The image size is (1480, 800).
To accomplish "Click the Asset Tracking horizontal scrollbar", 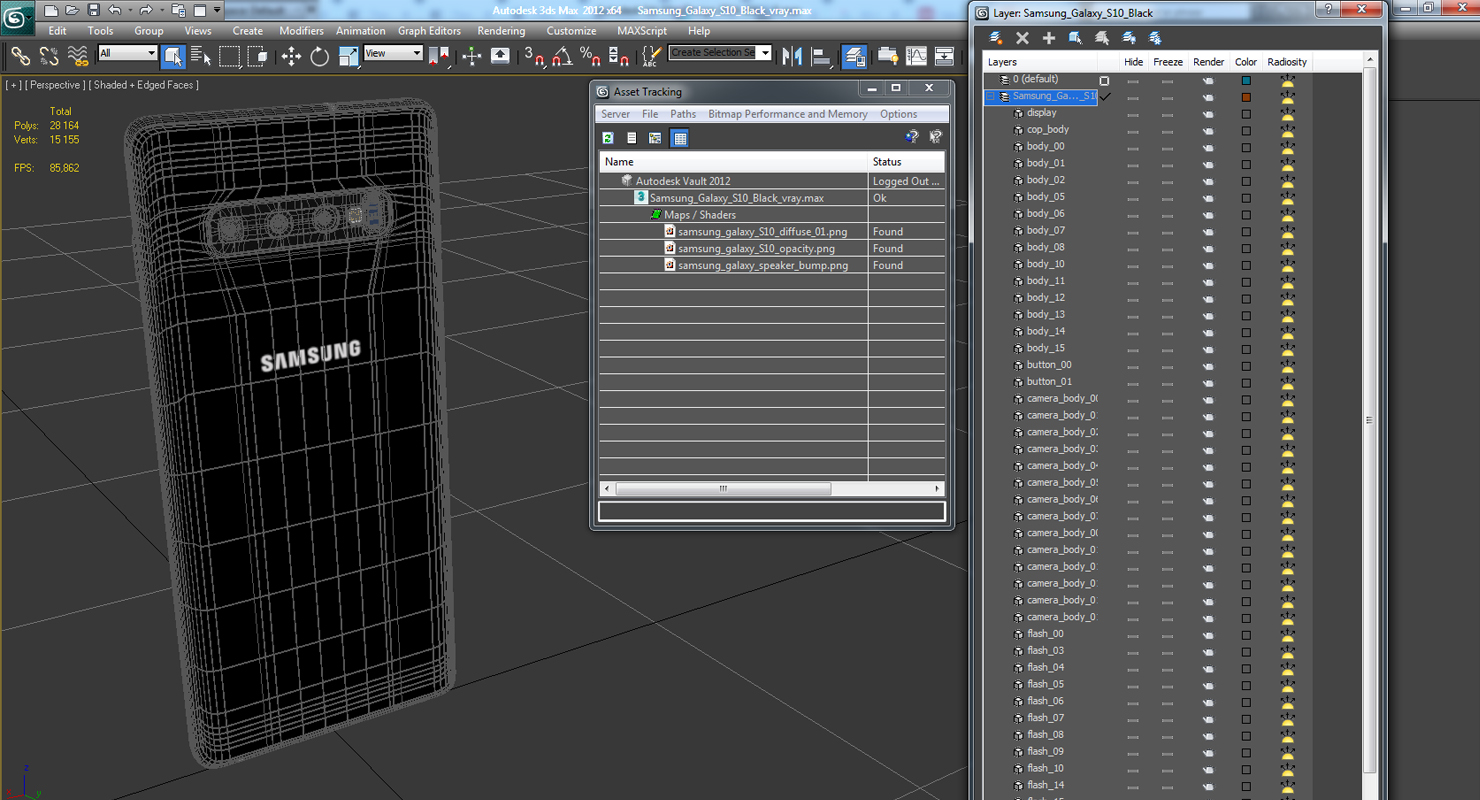I will coord(723,489).
